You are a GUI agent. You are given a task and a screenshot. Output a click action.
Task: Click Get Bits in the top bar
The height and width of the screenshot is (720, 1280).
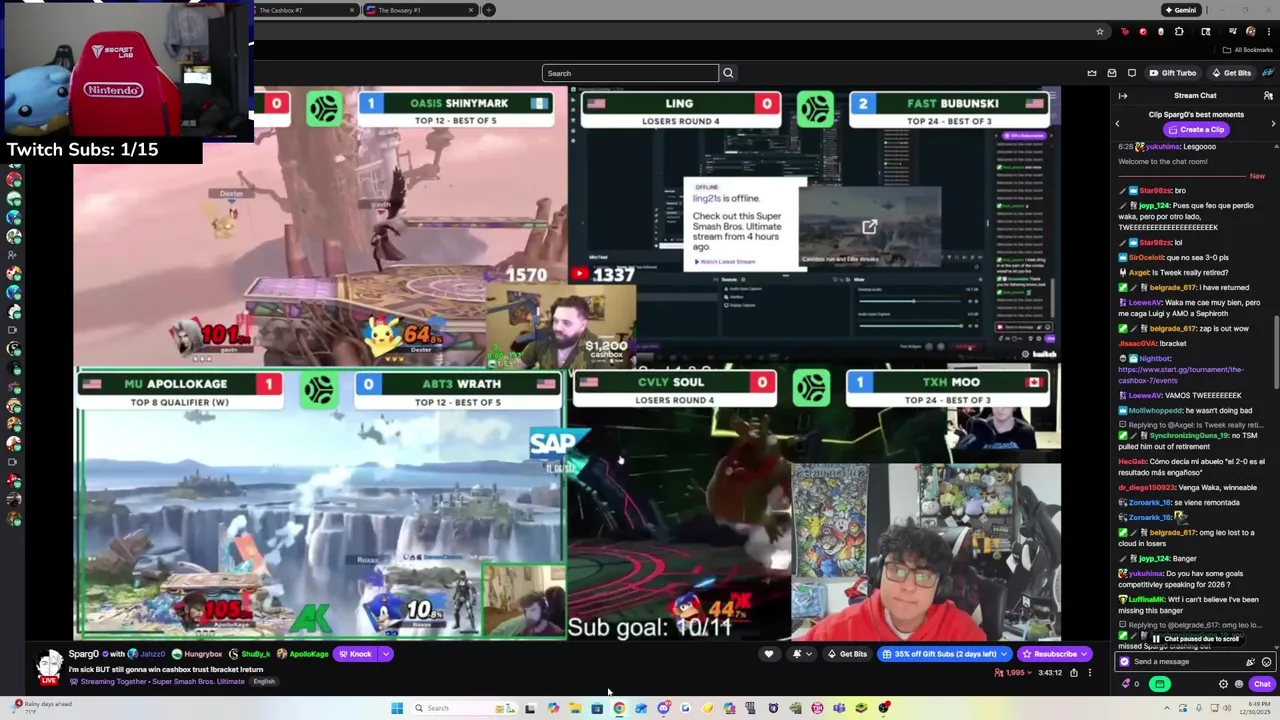(x=1231, y=73)
